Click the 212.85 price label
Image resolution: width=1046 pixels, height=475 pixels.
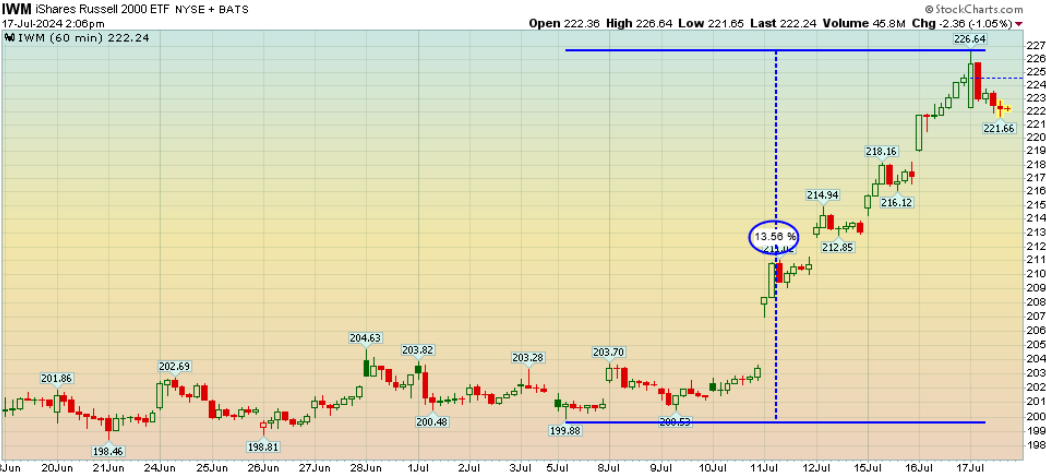coord(838,247)
